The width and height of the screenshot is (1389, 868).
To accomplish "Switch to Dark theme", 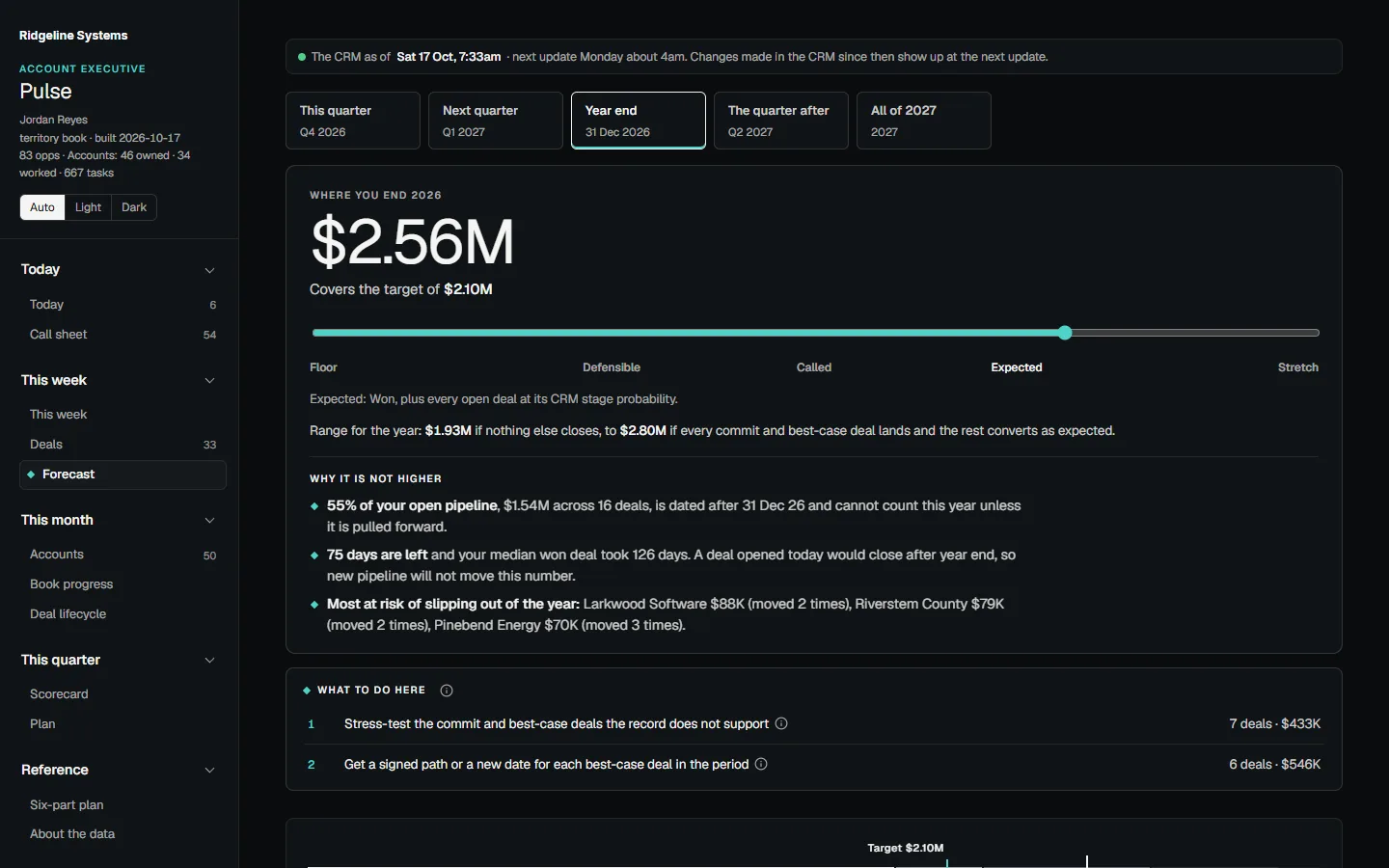I will pos(134,207).
